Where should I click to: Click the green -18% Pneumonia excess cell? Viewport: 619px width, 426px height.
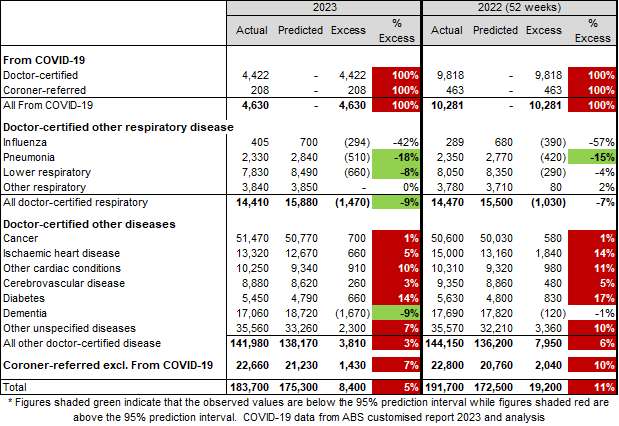point(399,156)
